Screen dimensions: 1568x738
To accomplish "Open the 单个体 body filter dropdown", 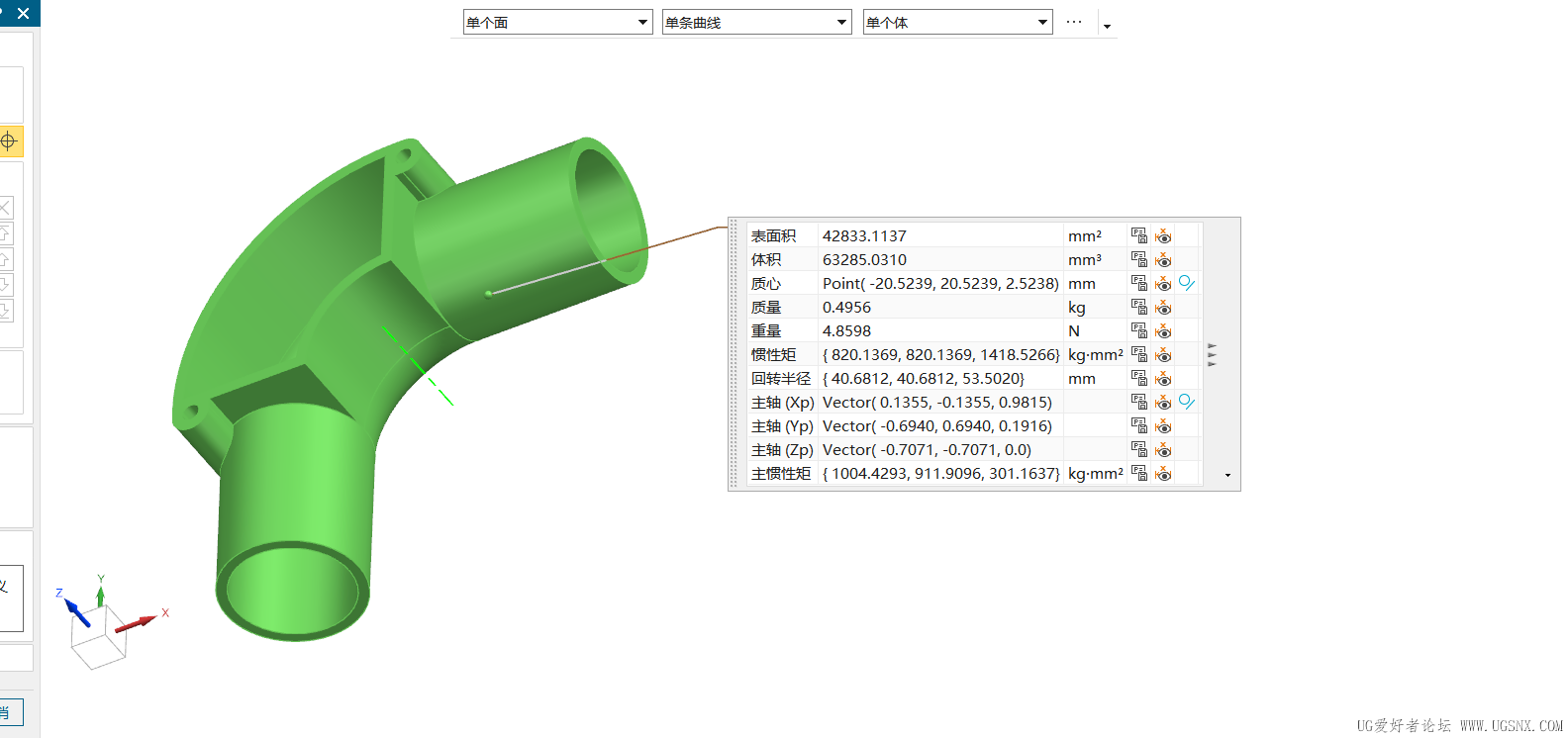I will coord(957,22).
